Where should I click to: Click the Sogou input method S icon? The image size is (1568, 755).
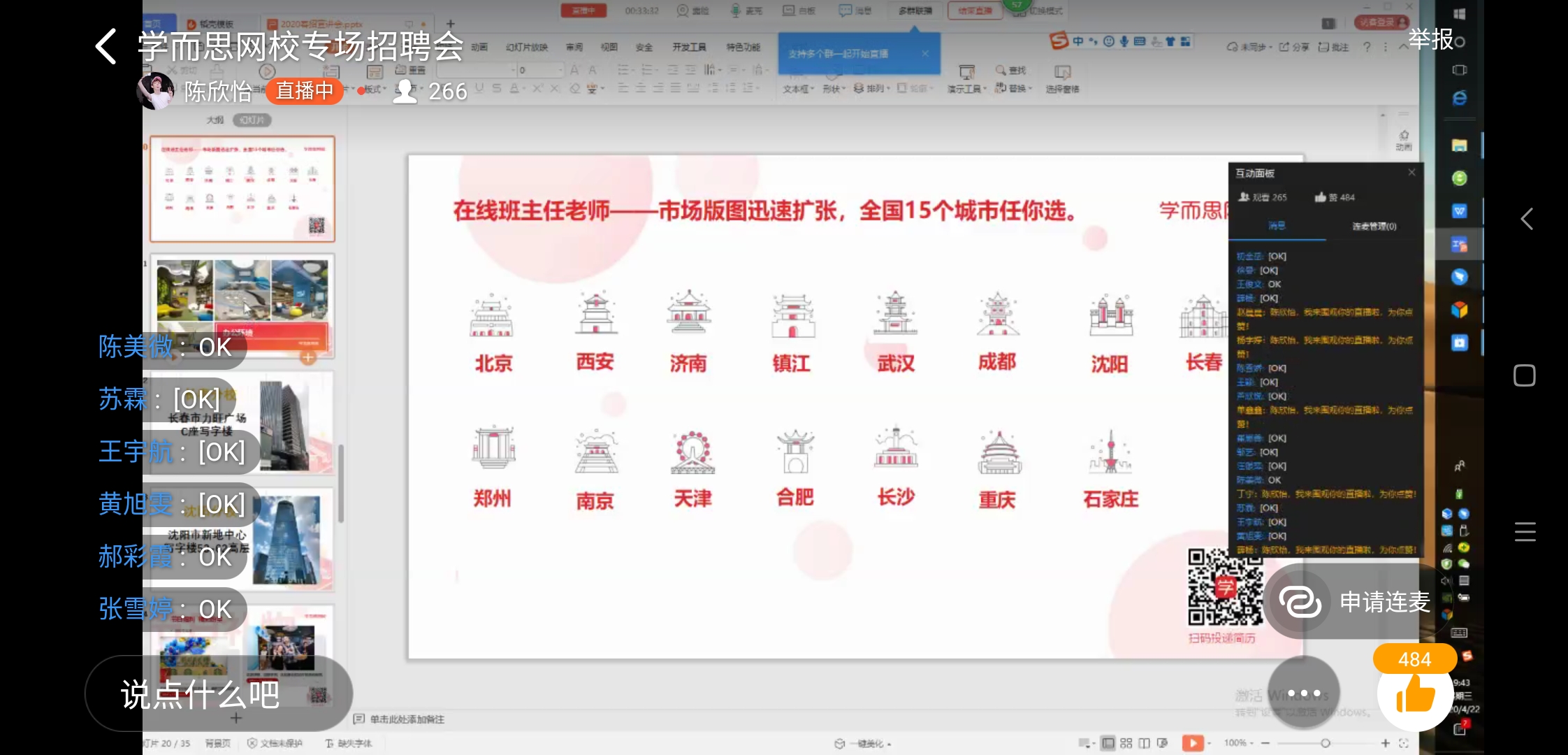click(x=1059, y=41)
